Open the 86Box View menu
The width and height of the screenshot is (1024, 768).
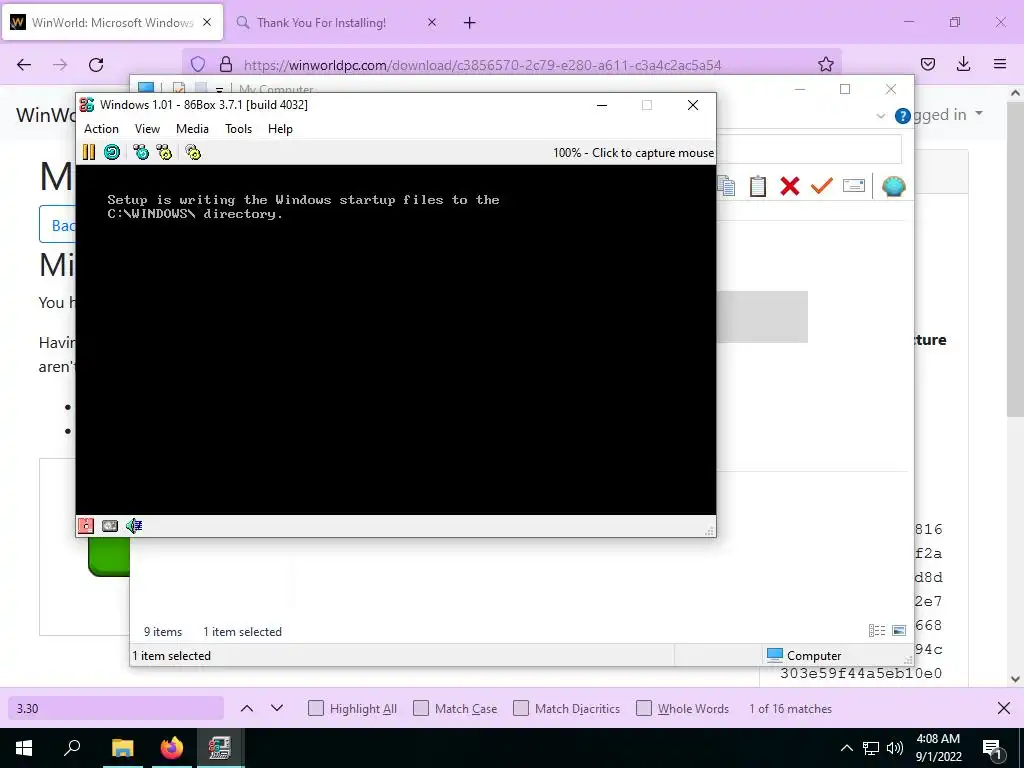(x=147, y=129)
